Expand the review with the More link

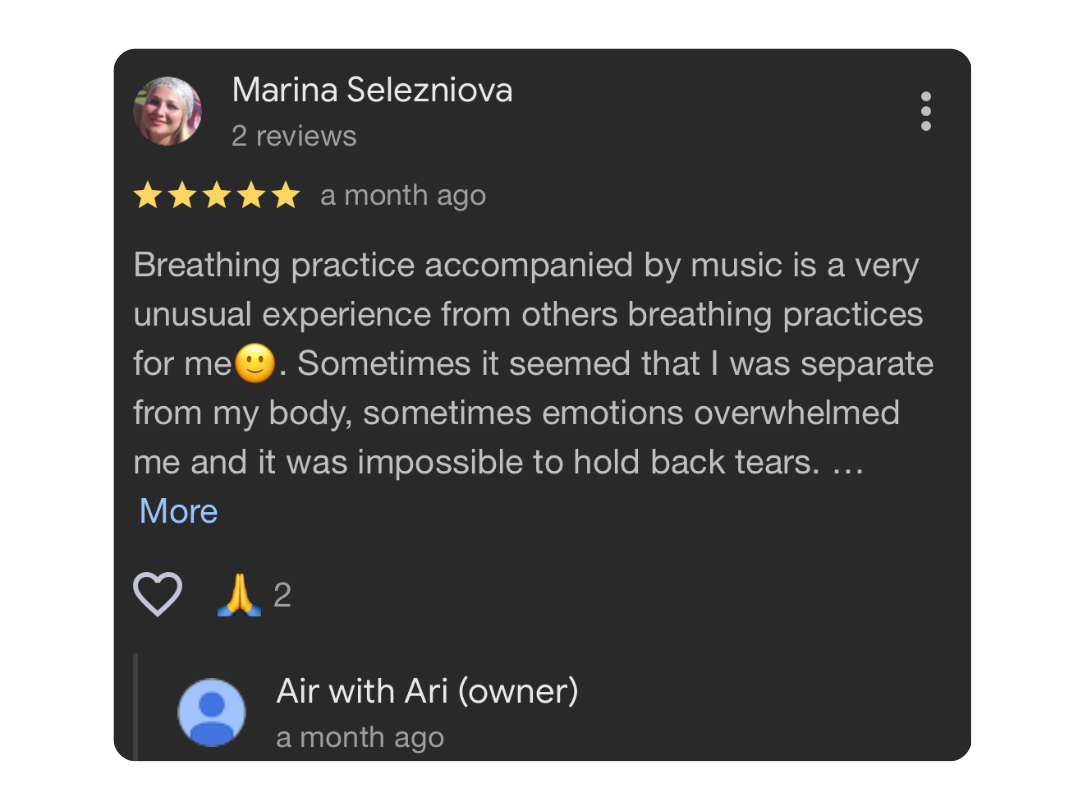click(179, 511)
